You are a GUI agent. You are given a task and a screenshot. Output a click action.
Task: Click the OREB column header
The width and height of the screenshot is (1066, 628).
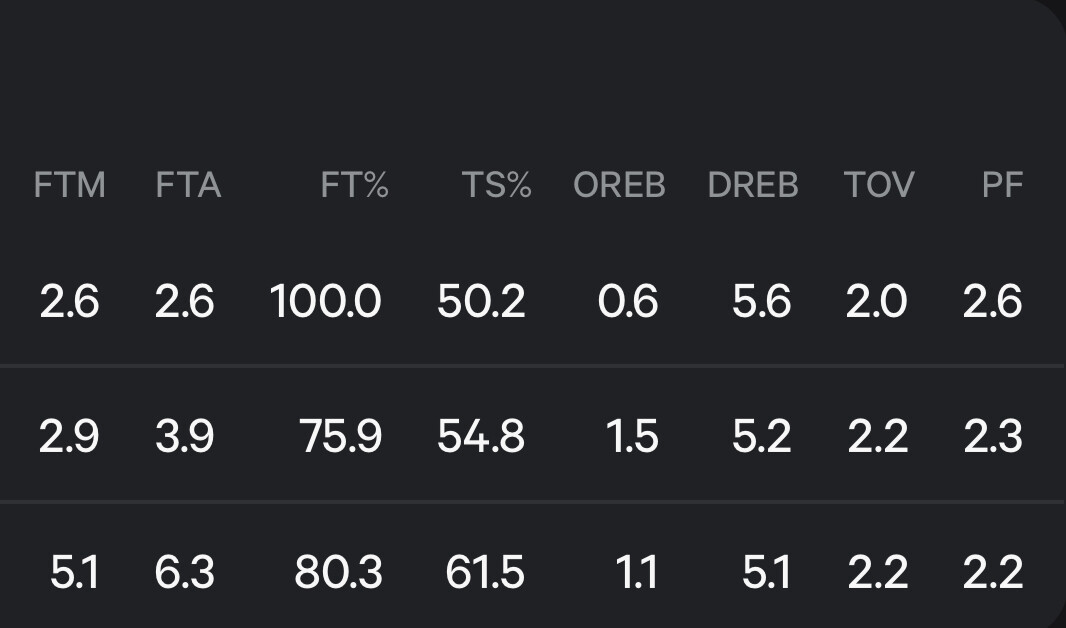[619, 185]
